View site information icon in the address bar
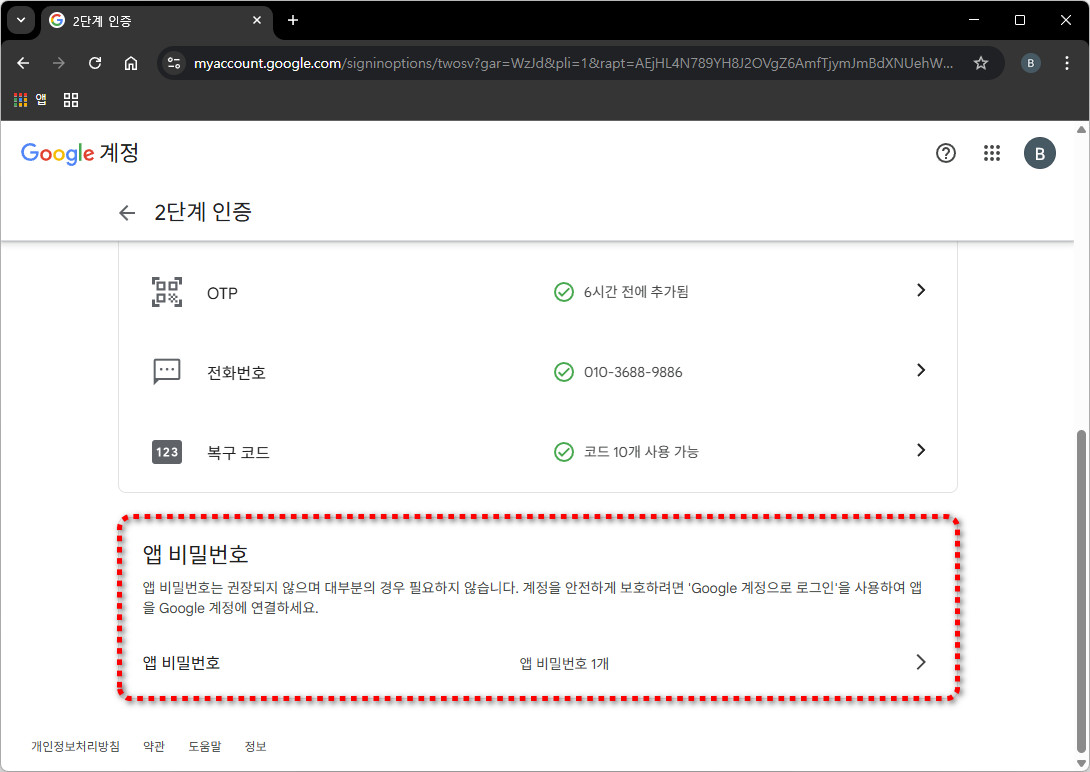The width and height of the screenshot is (1090, 772). 174,63
